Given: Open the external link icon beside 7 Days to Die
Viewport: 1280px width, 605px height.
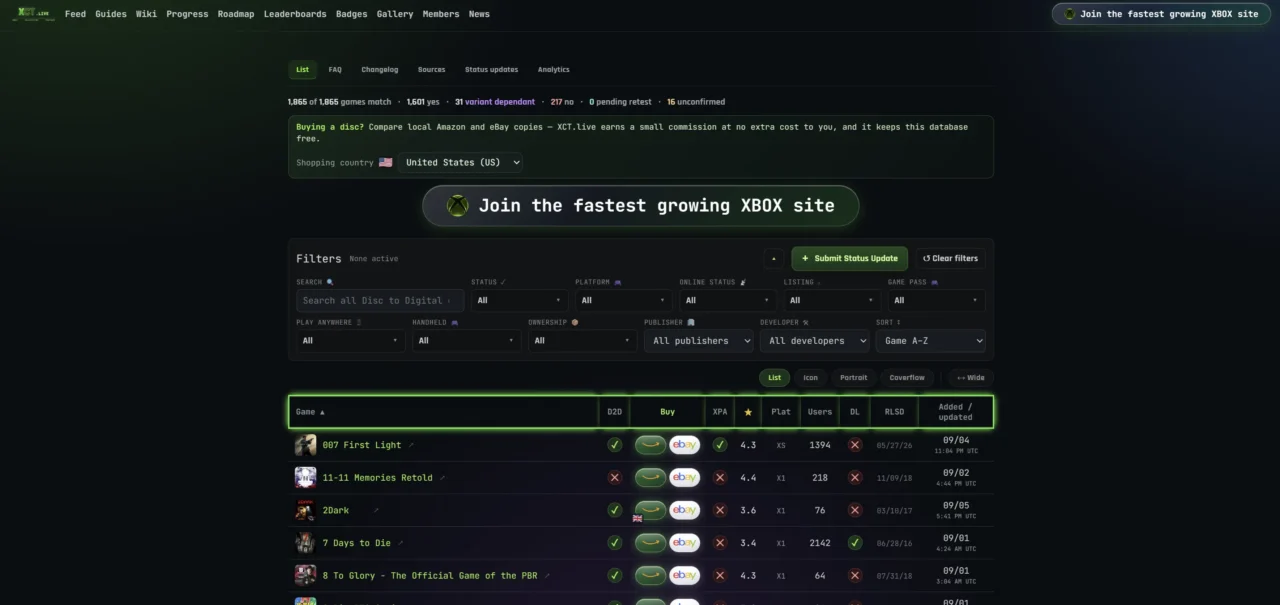Looking at the screenshot, I should pyautogui.click(x=401, y=543).
